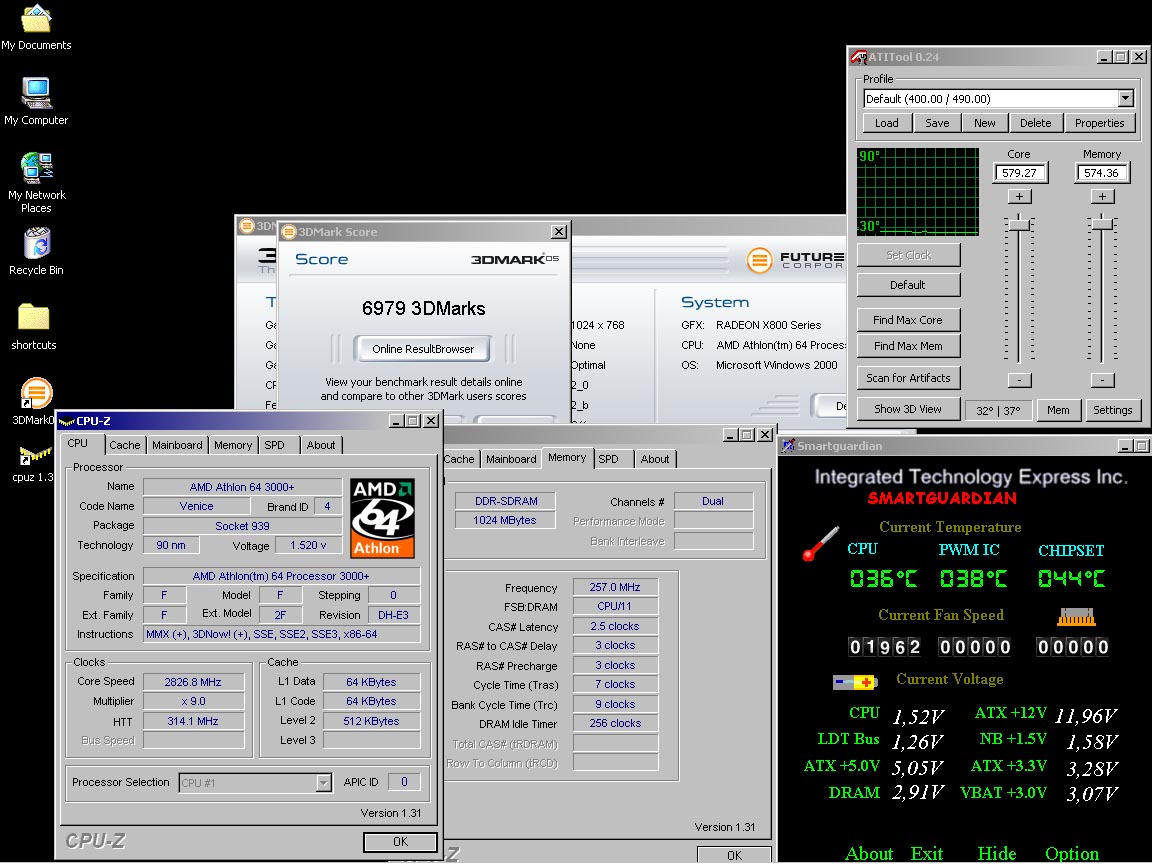The width and height of the screenshot is (1152, 864).
Task: Open ATITool profile Properties
Action: tap(1100, 123)
